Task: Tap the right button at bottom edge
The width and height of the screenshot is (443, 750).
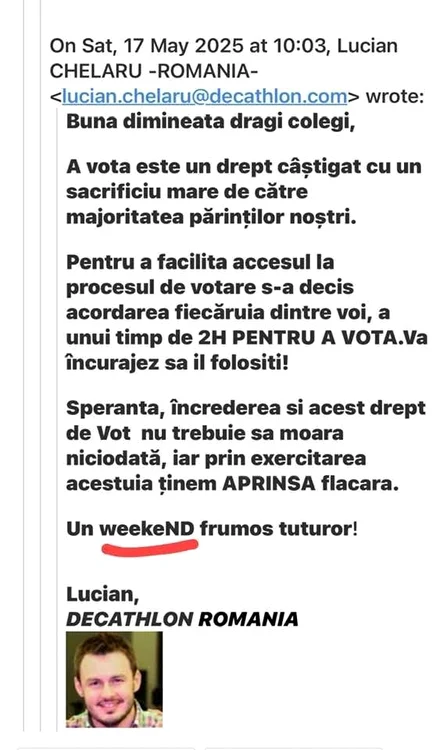Action: (294, 748)
